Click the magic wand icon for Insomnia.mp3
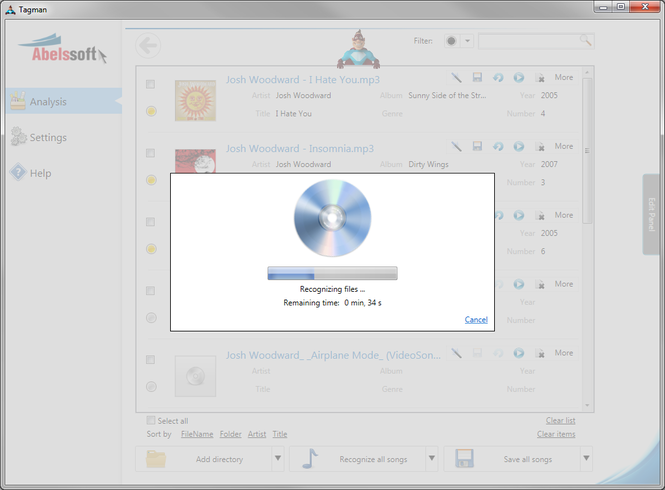665x490 pixels. [x=456, y=146]
